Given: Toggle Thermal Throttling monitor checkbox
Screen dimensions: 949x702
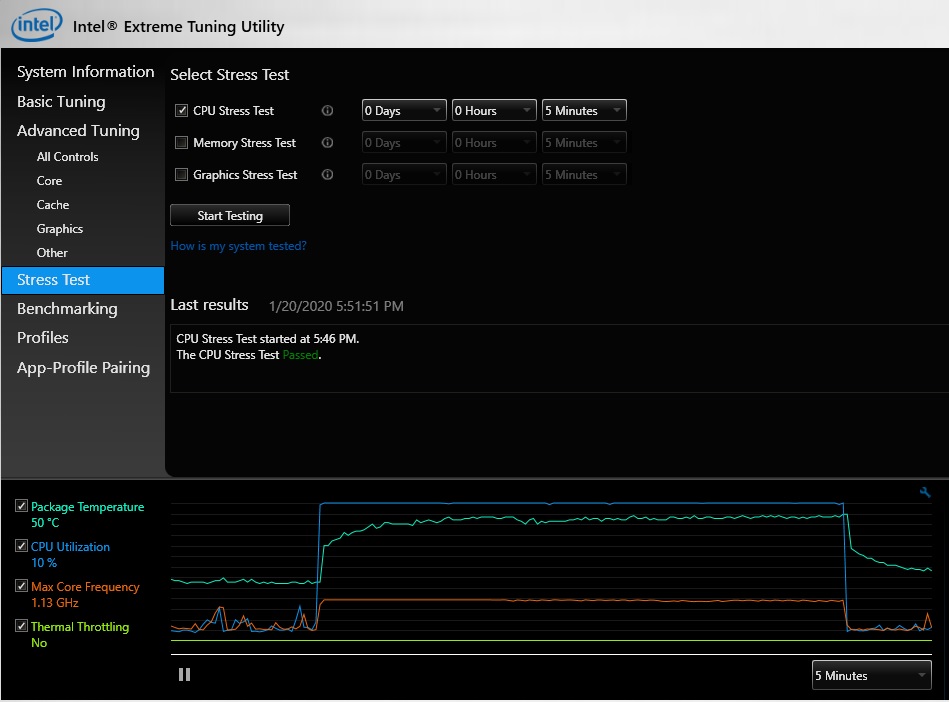Looking at the screenshot, I should [x=22, y=626].
